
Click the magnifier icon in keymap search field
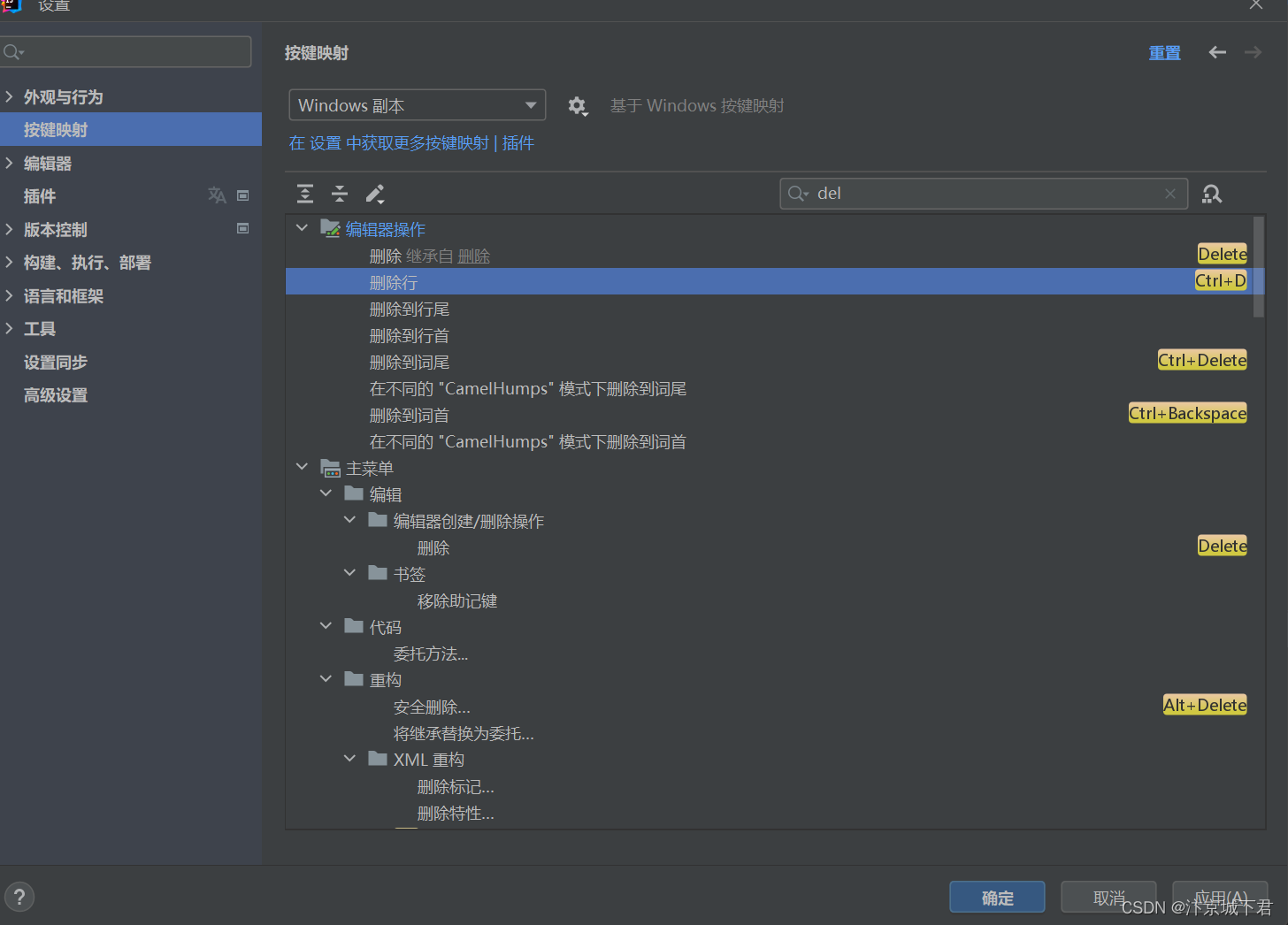(798, 194)
